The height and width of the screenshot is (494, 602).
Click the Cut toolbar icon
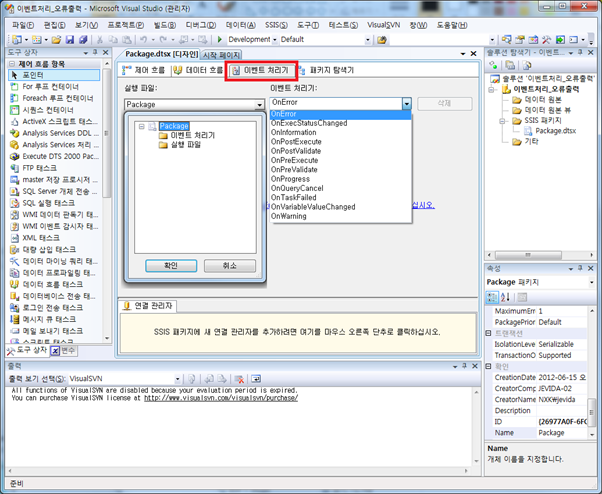(x=100, y=40)
